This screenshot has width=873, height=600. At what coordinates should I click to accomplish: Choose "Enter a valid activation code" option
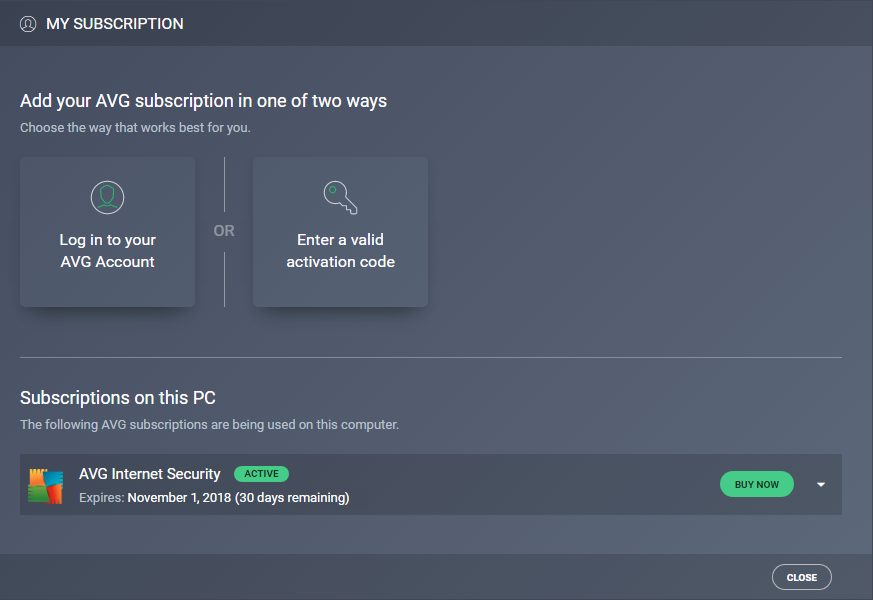coord(340,250)
